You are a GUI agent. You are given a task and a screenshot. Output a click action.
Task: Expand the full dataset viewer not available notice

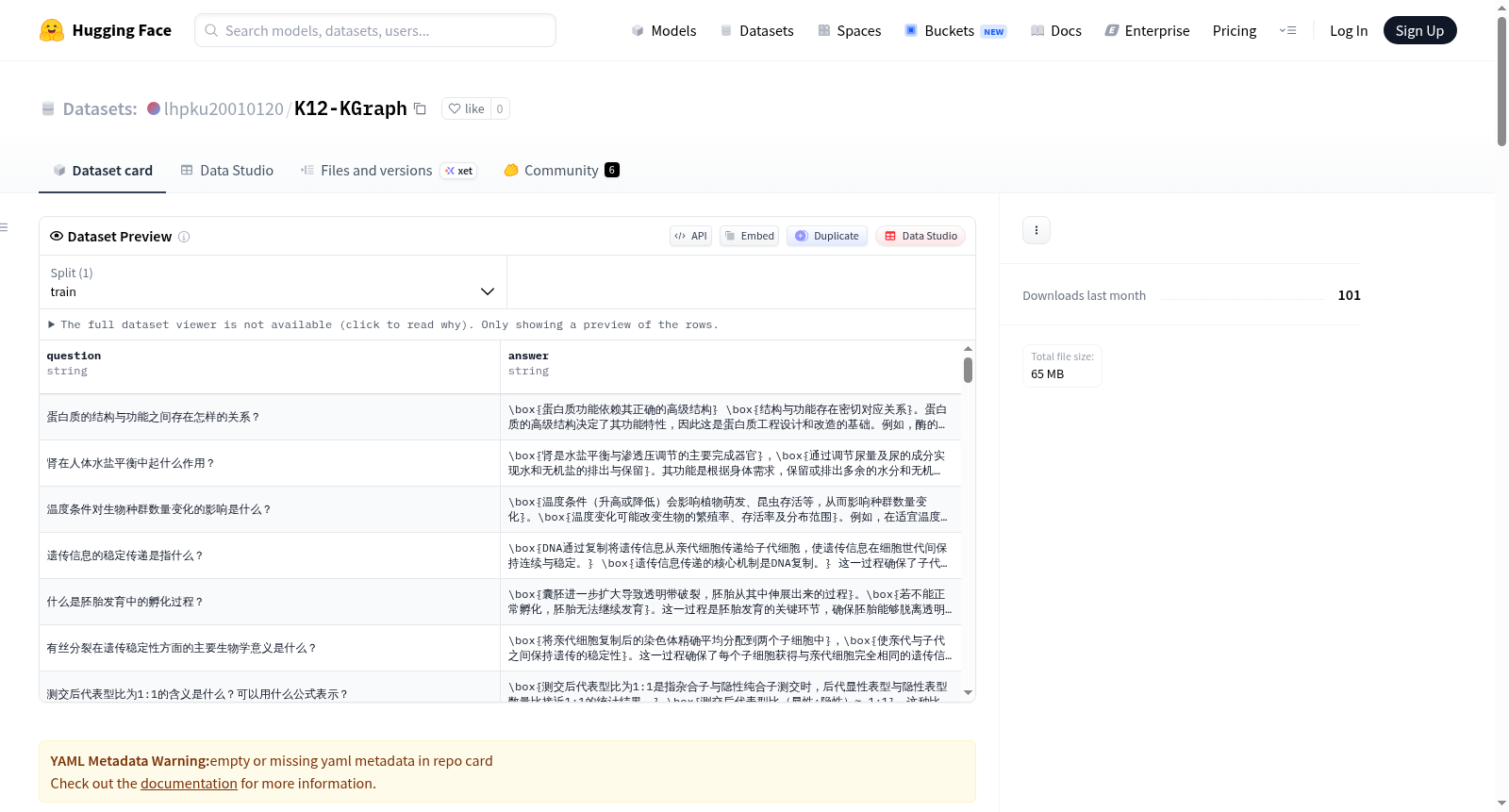tap(384, 324)
